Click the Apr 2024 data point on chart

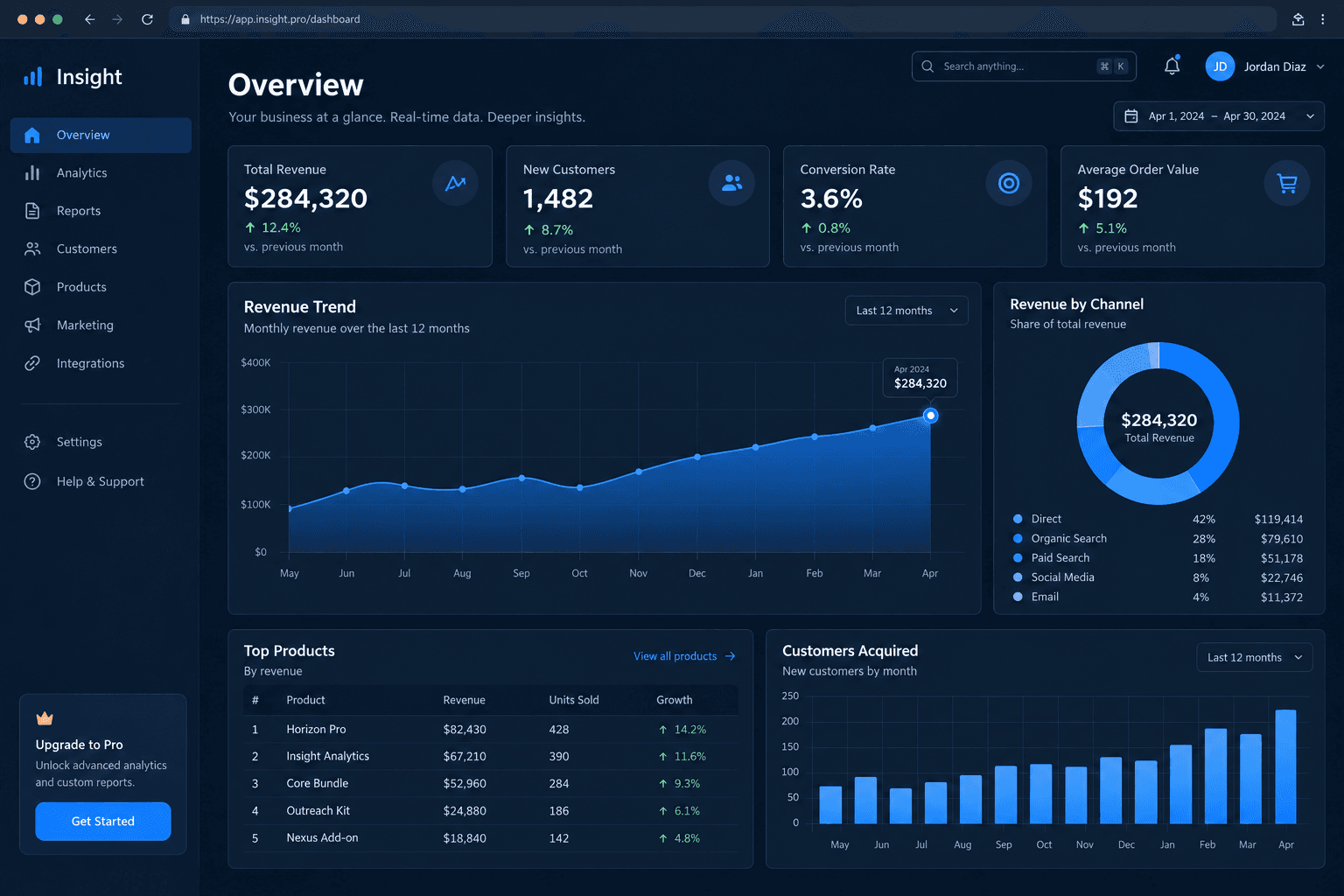click(x=931, y=416)
